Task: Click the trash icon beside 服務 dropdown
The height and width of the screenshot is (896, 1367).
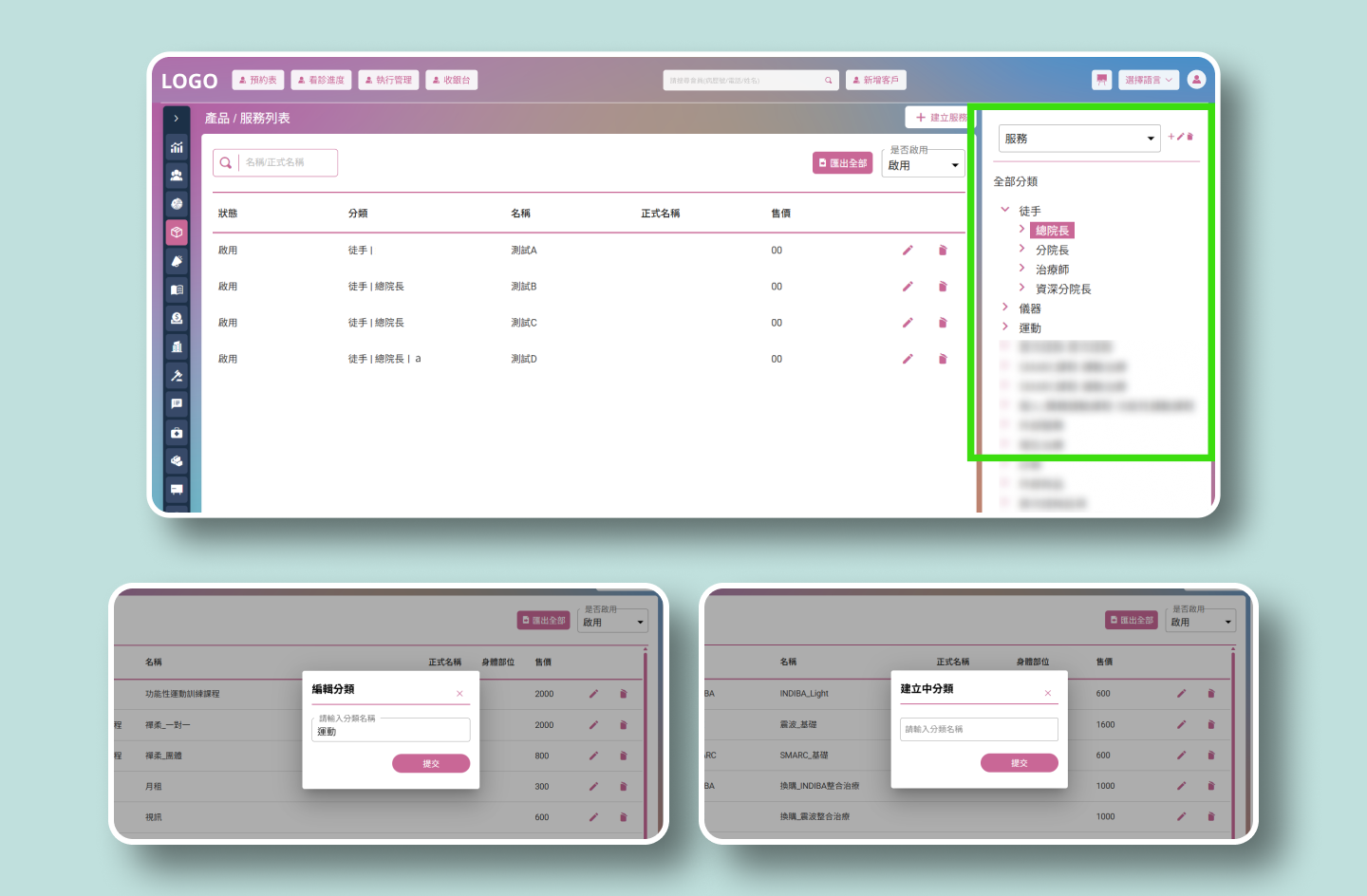Action: 1190,137
